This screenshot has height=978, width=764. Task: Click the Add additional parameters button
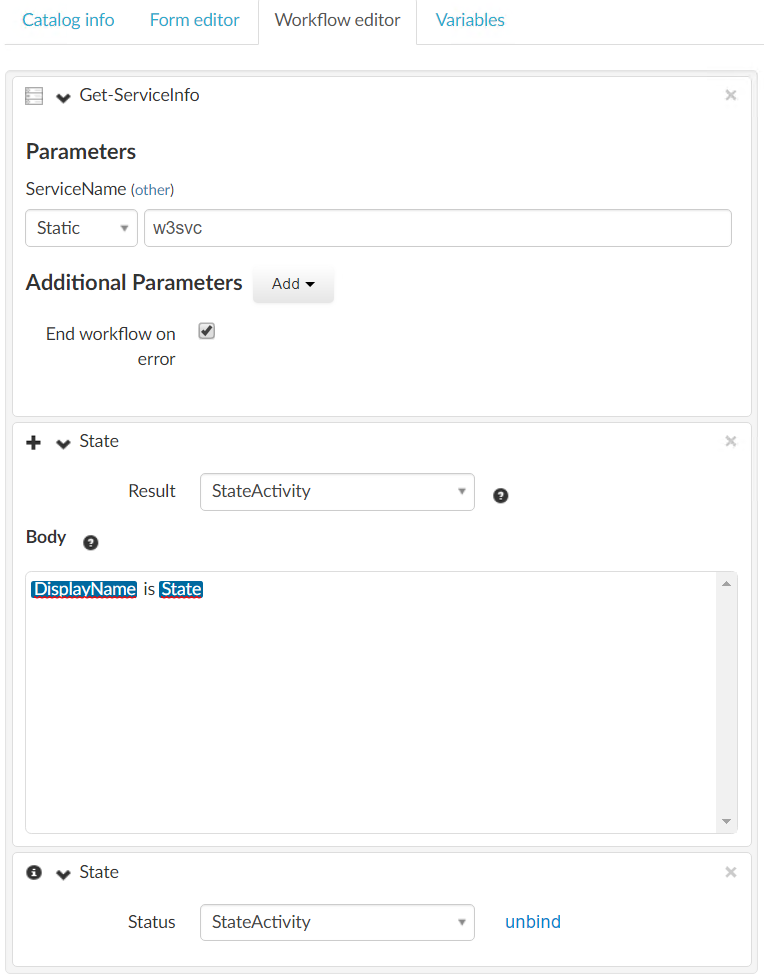pos(293,284)
